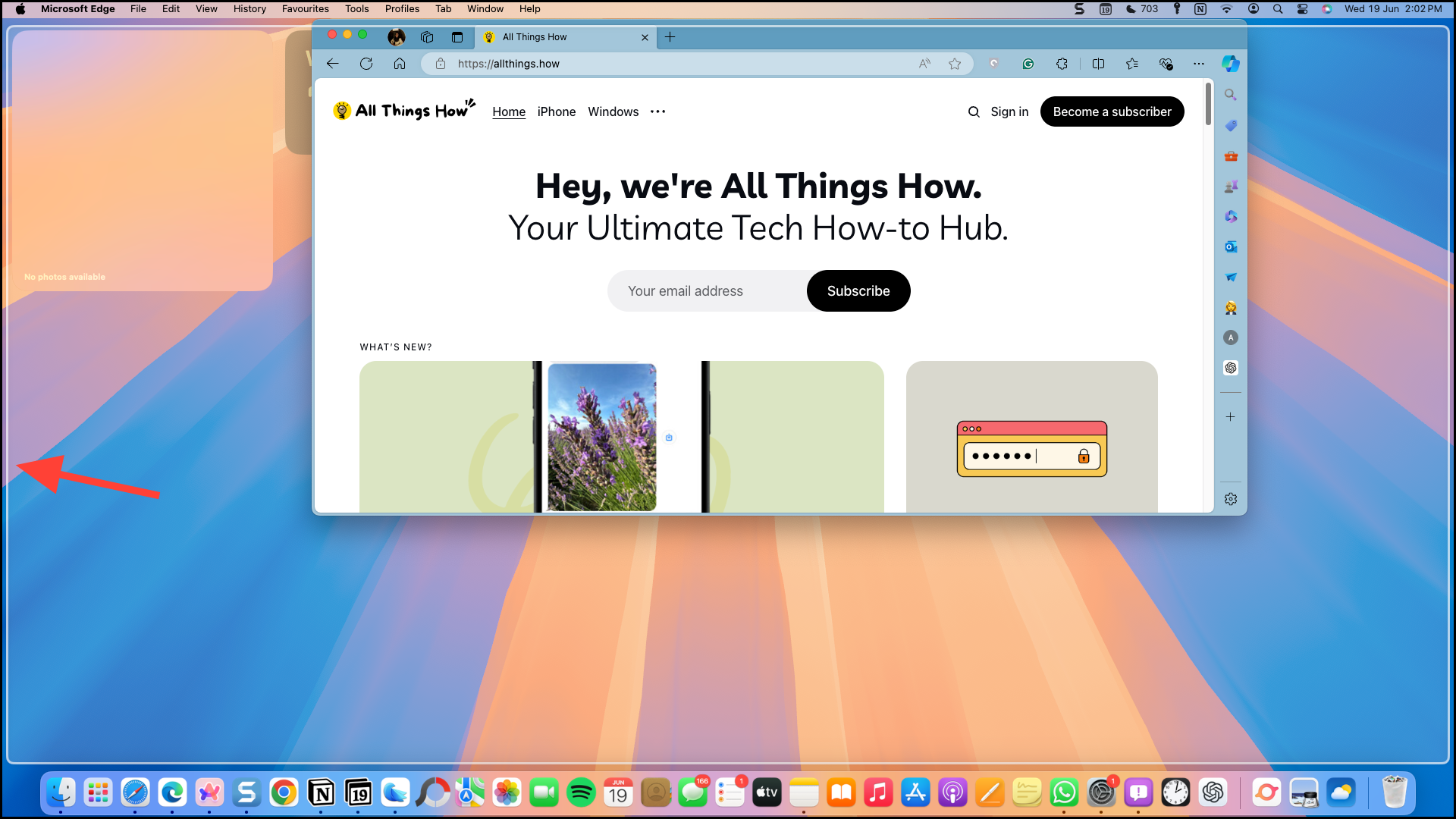Click the website search magnifier icon
Viewport: 1456px width, 819px height.
974,112
